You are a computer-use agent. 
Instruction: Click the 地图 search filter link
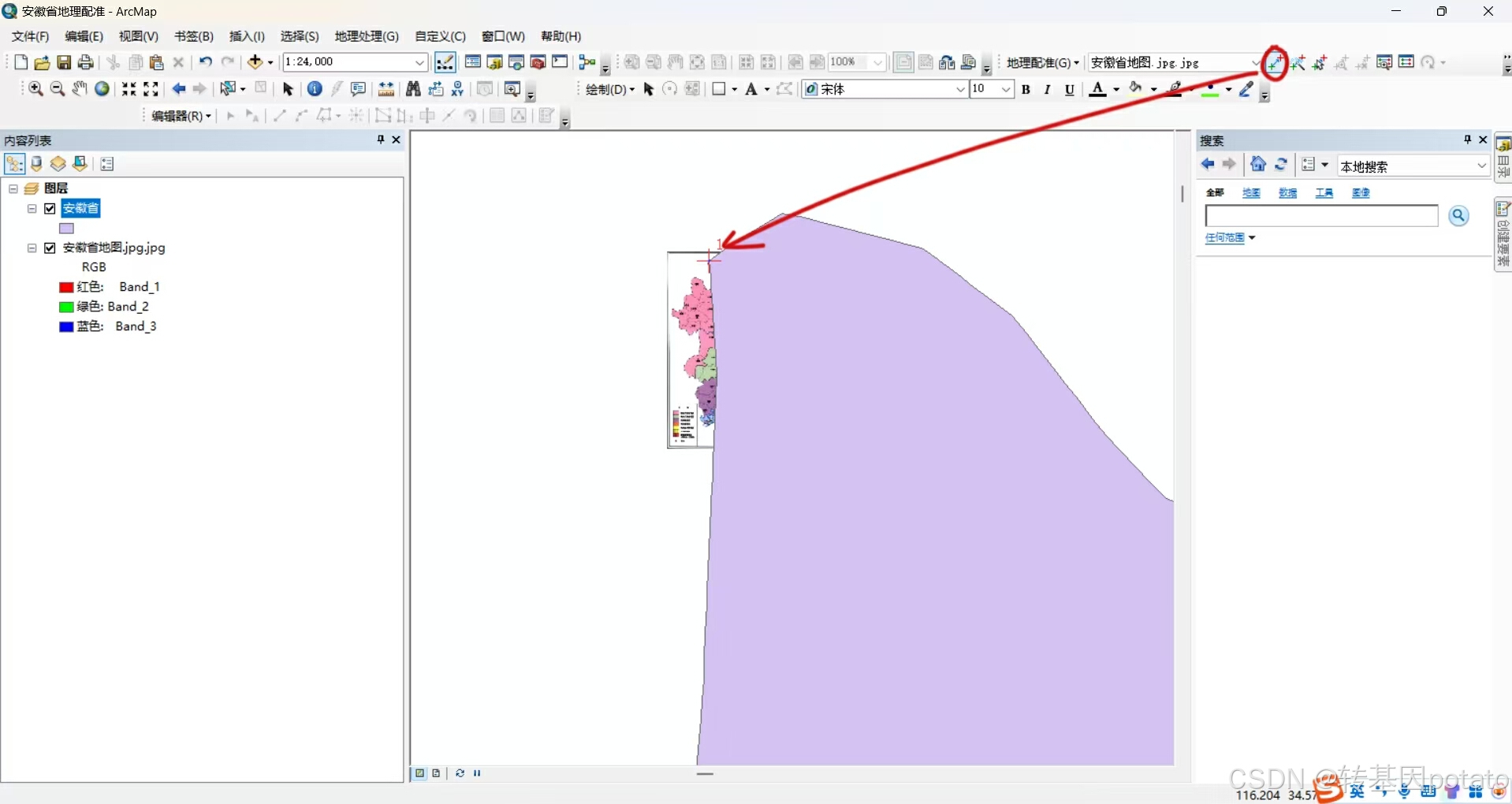1251,192
